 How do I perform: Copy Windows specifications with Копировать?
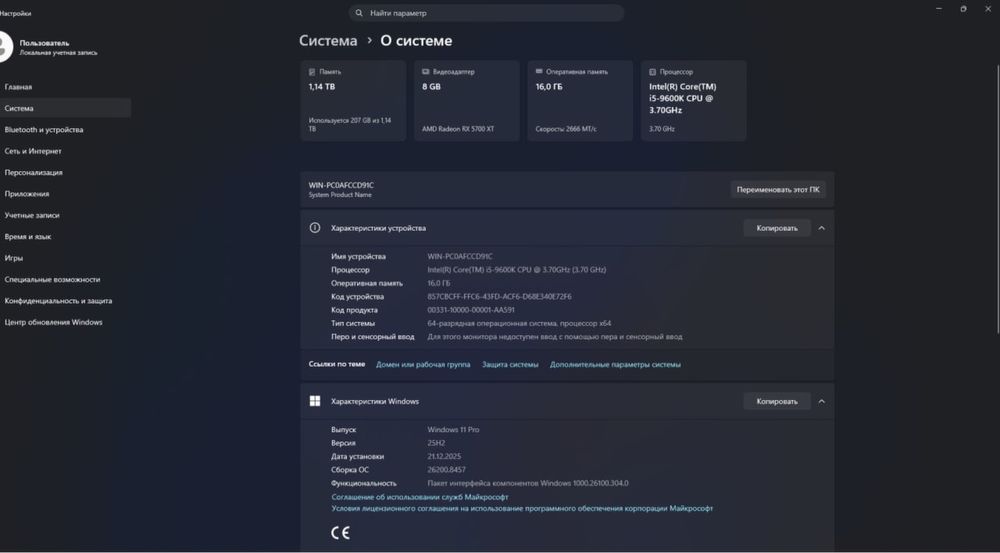pyautogui.click(x=777, y=401)
